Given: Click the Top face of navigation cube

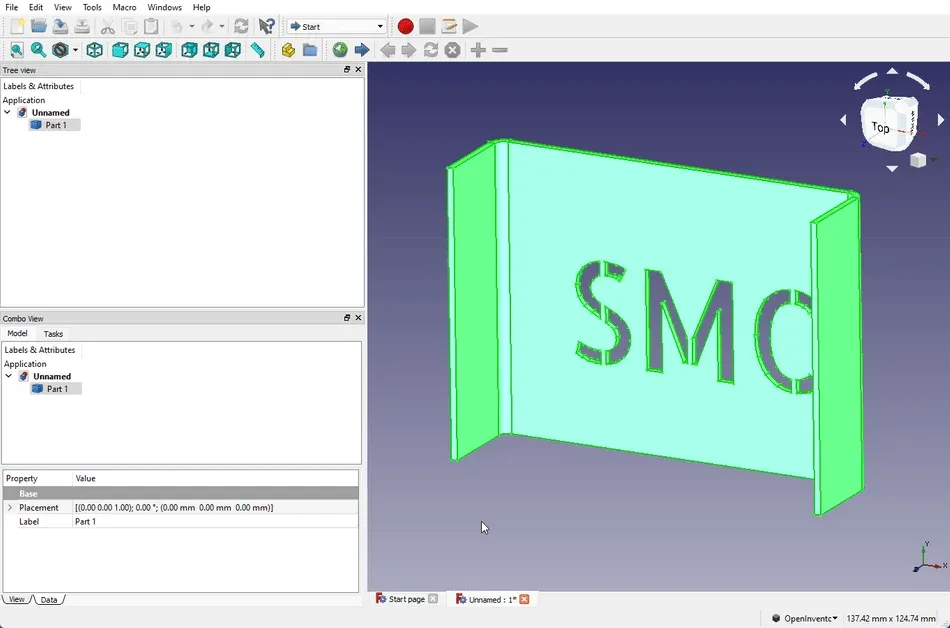Looking at the screenshot, I should pyautogui.click(x=881, y=127).
